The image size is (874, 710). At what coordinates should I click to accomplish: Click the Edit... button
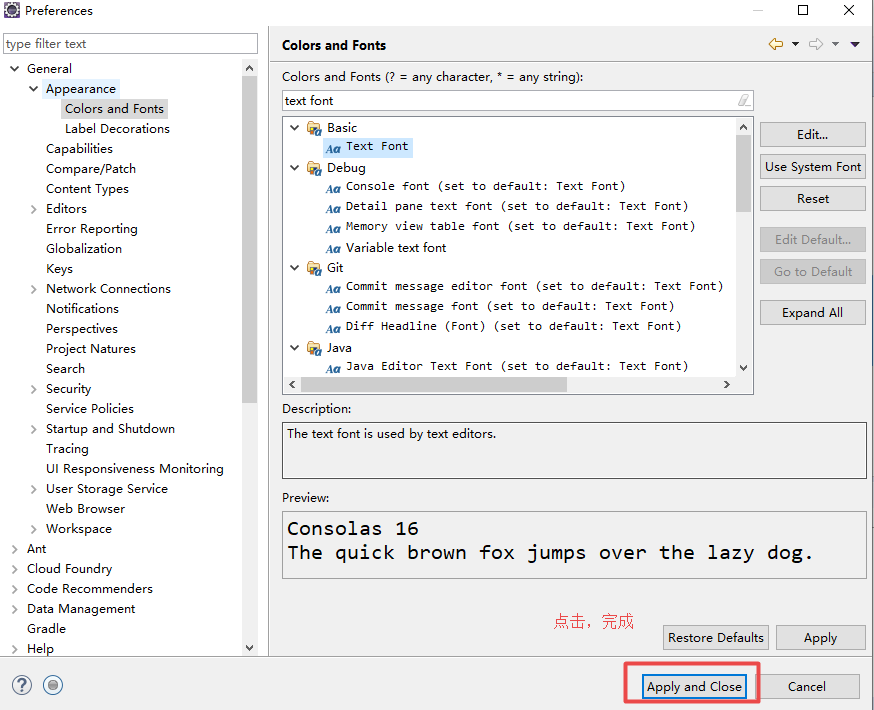812,135
